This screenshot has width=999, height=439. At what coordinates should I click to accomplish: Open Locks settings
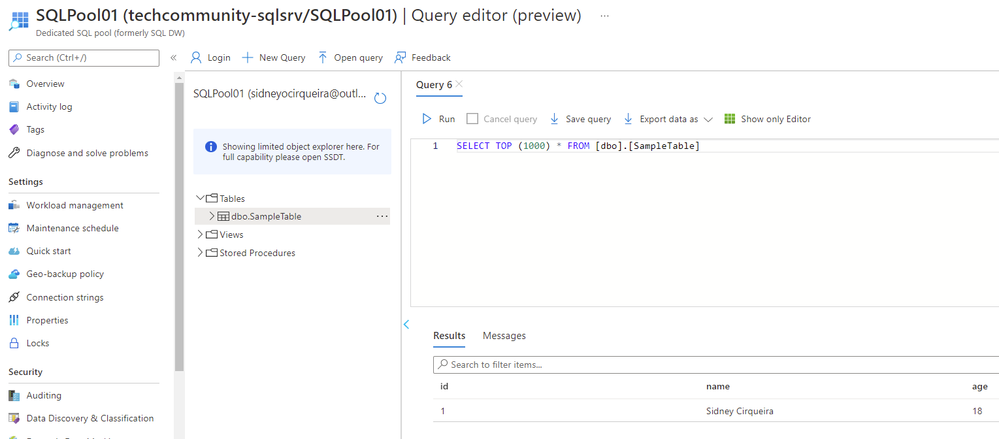click(x=38, y=343)
